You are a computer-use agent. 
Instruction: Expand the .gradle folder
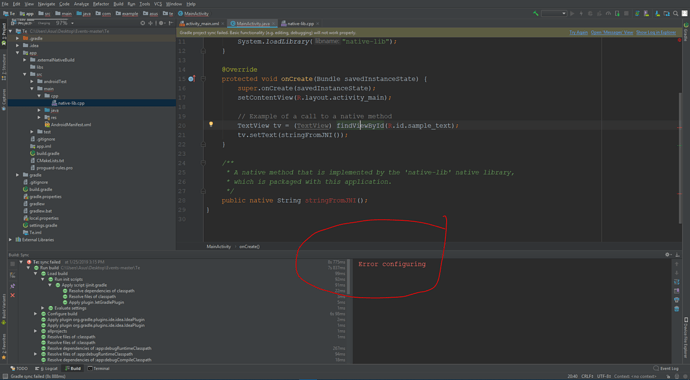coord(18,39)
